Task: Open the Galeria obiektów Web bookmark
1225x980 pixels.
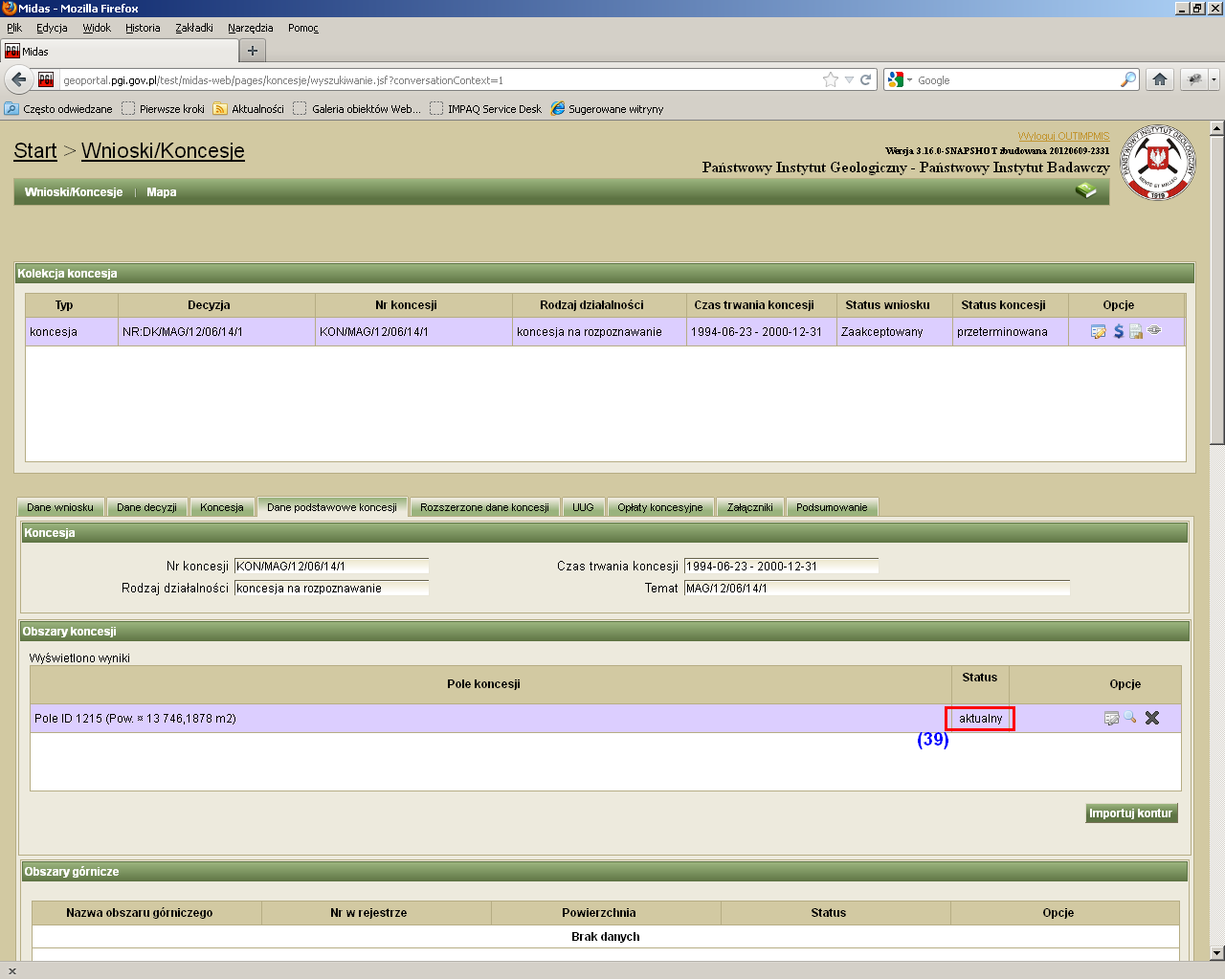Action: click(357, 109)
